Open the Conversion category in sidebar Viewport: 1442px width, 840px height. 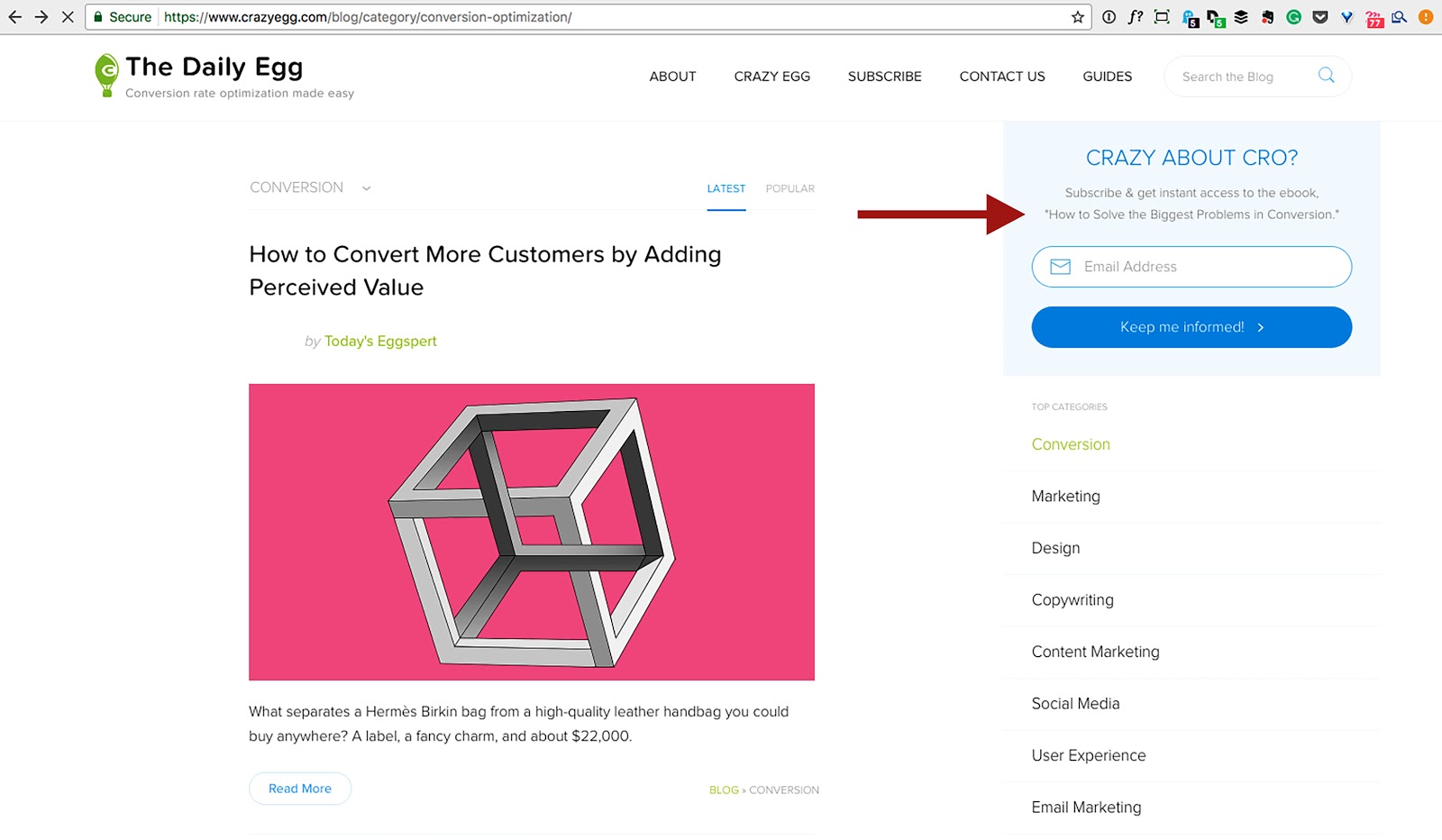(1071, 444)
